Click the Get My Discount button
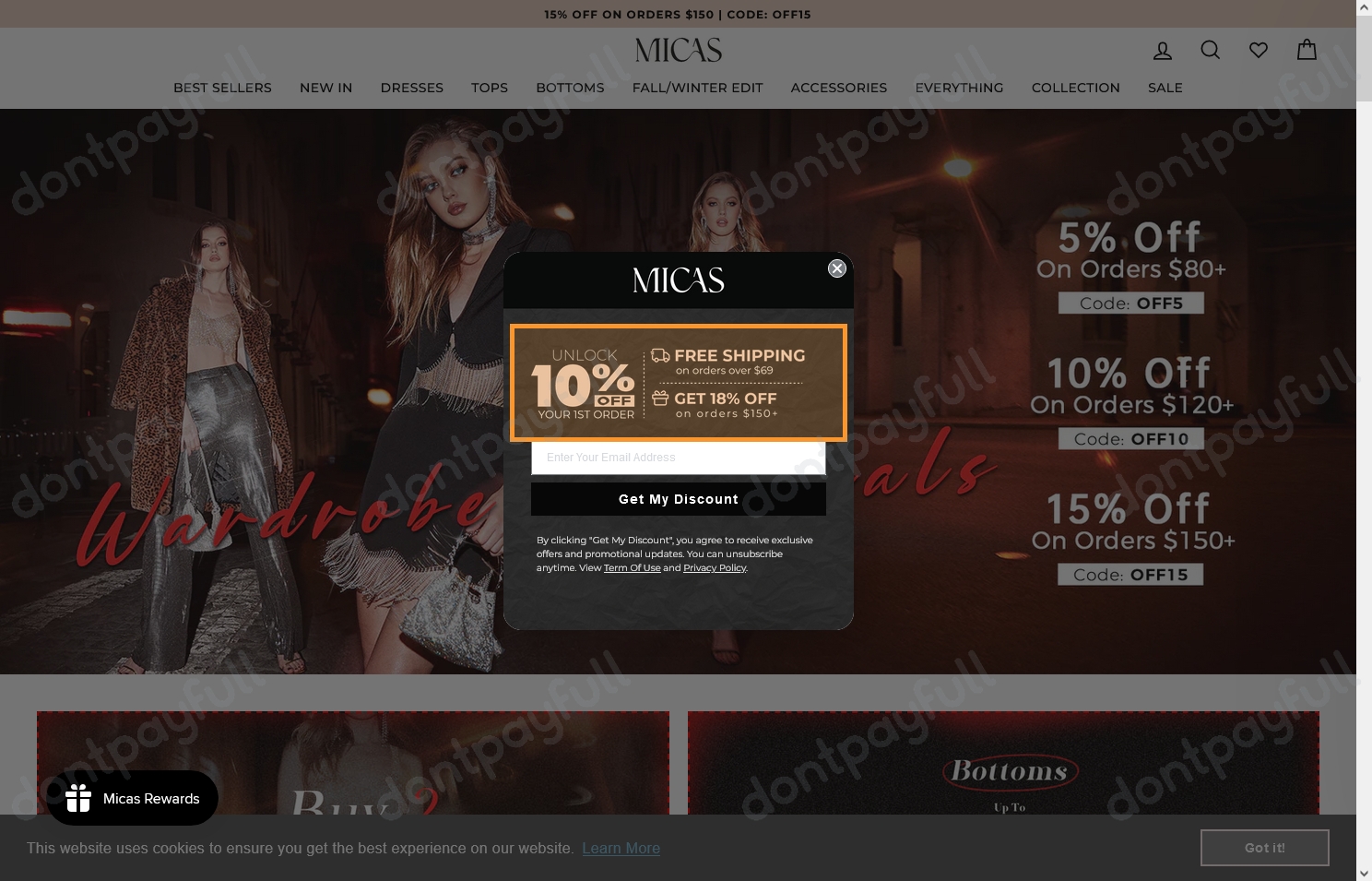Viewport: 1372px width, 881px height. [678, 498]
